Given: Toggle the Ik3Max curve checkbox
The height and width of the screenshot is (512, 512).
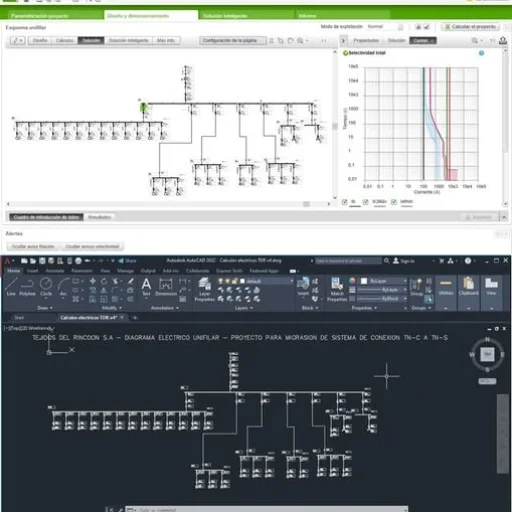Looking at the screenshot, I should click(x=365, y=202).
